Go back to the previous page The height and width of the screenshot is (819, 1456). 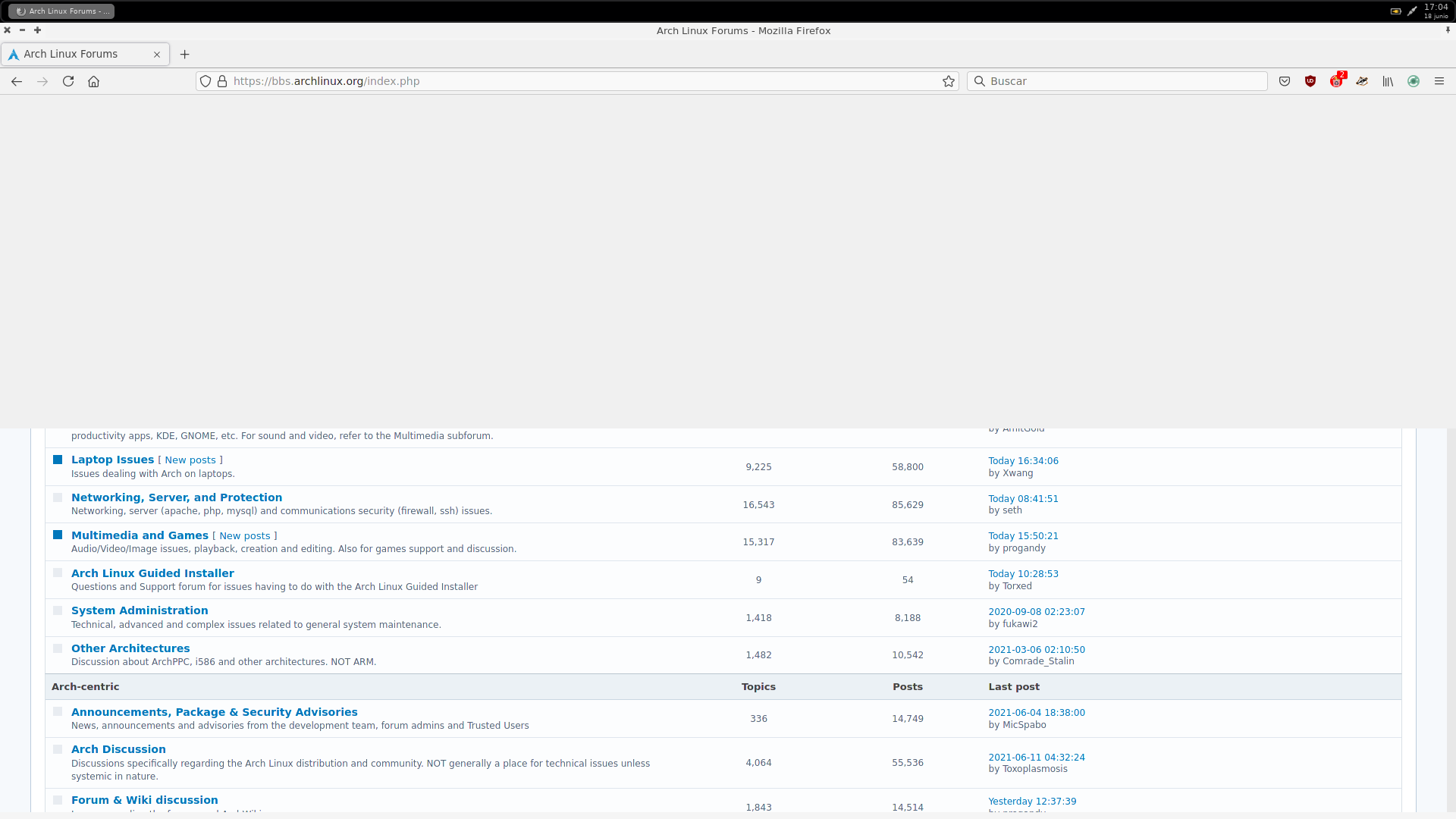pyautogui.click(x=17, y=81)
